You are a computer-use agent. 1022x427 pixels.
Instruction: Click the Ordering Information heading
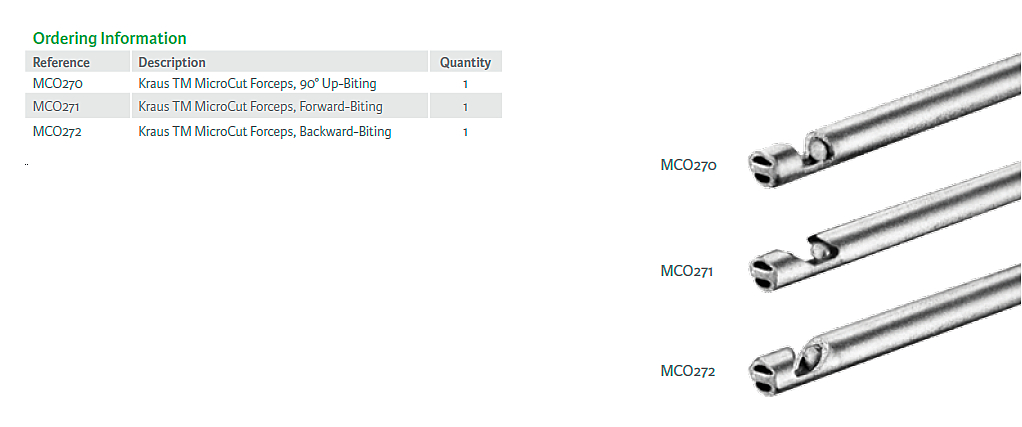point(109,38)
